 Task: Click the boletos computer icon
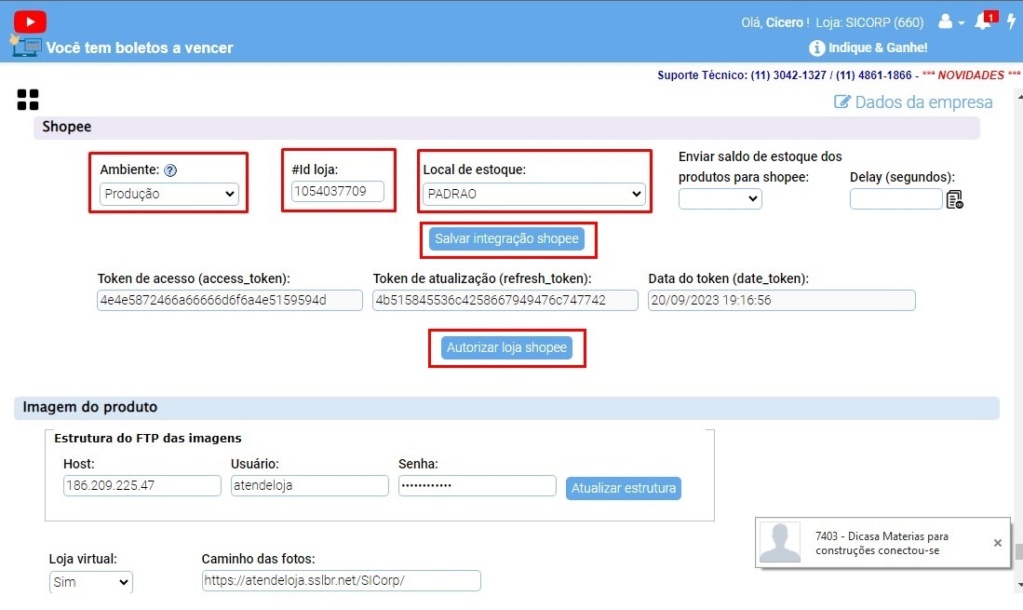(26, 47)
